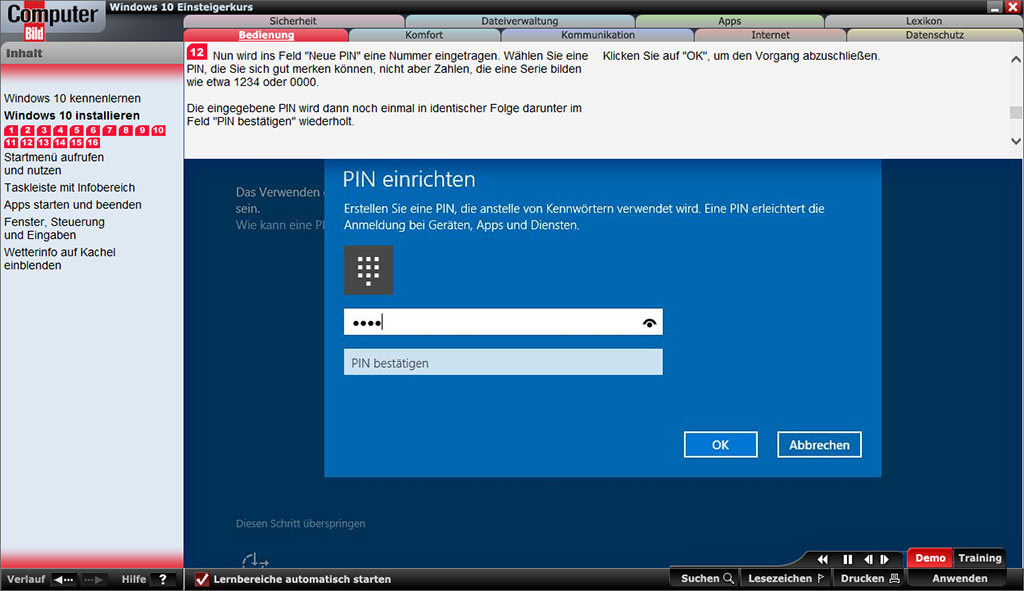Image resolution: width=1024 pixels, height=591 pixels.
Task: Switch to Demo mode
Action: tap(930, 558)
